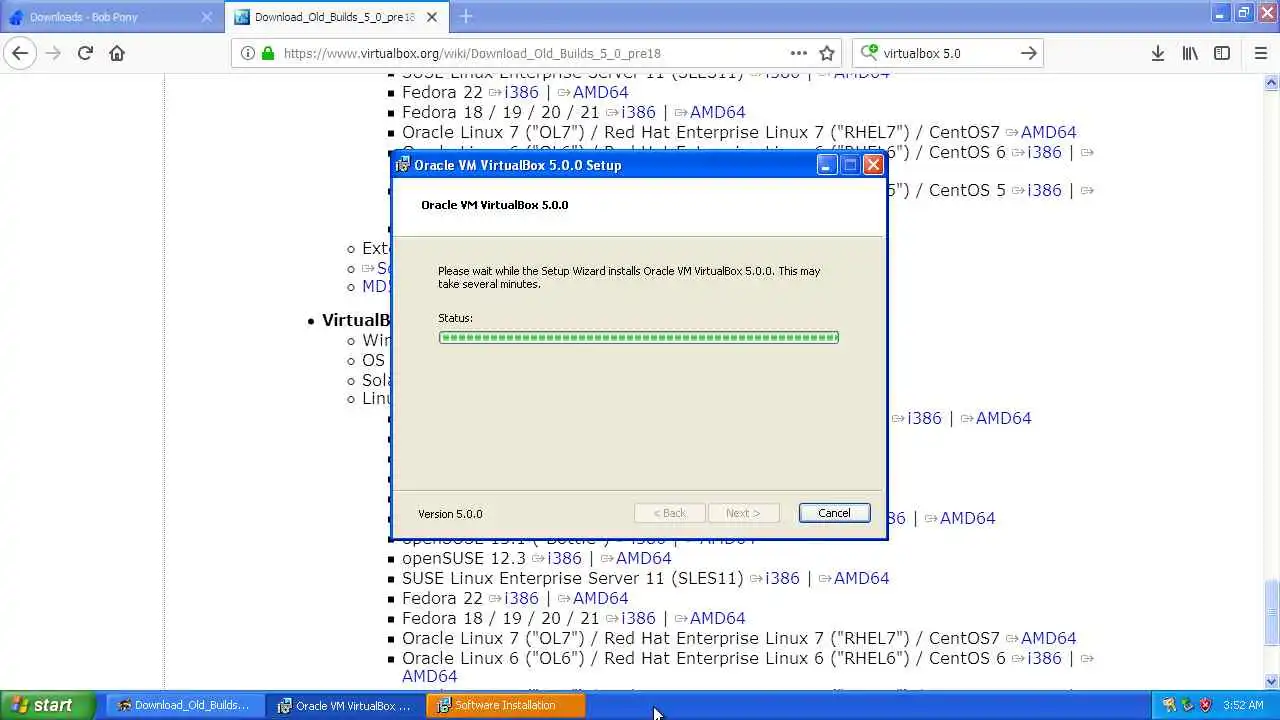Click the search engine icon in search box
Screen dimensions: 1280x720
(x=868, y=53)
